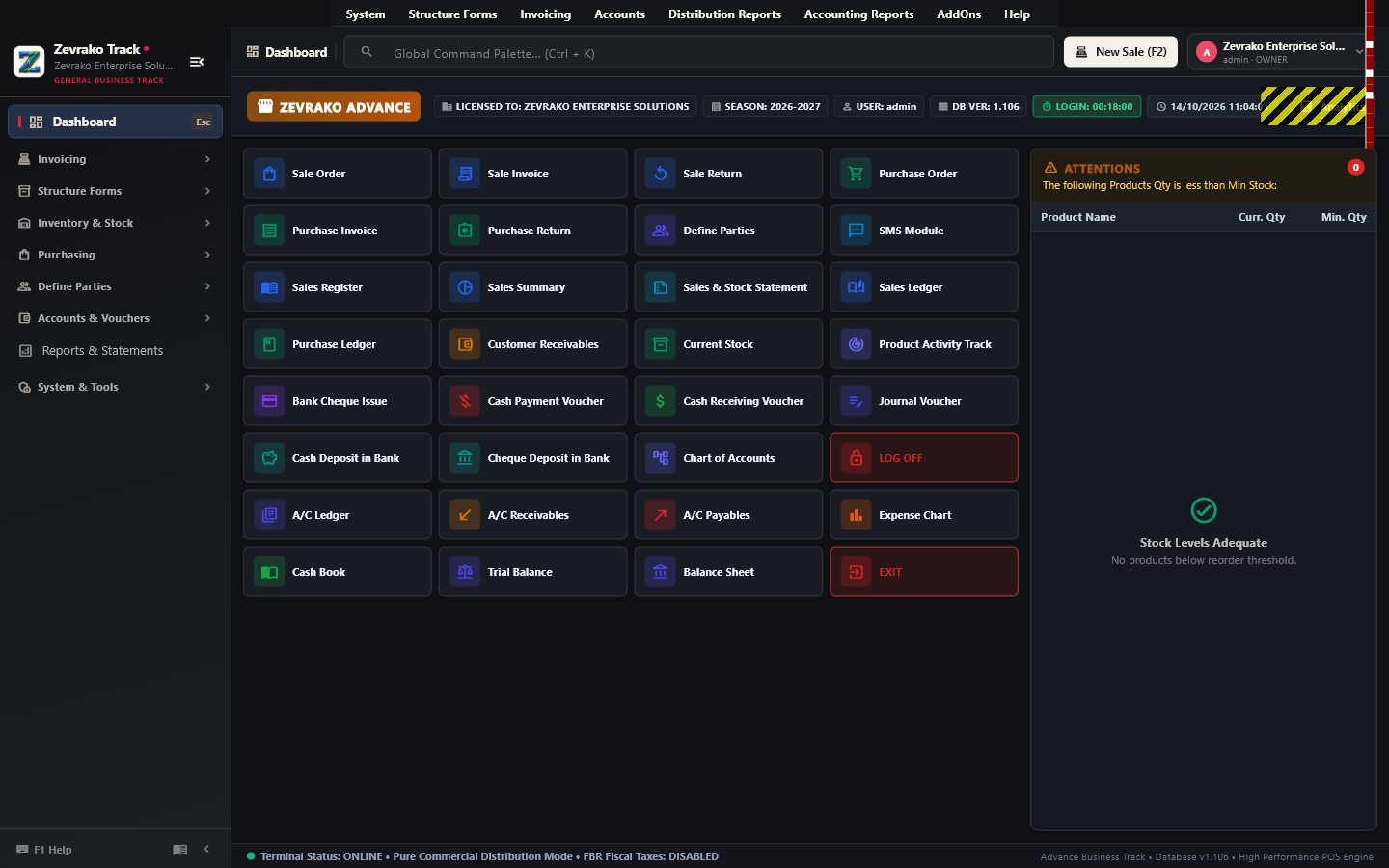1389x868 pixels.
Task: Open the Cash Book tile
Action: (x=337, y=572)
